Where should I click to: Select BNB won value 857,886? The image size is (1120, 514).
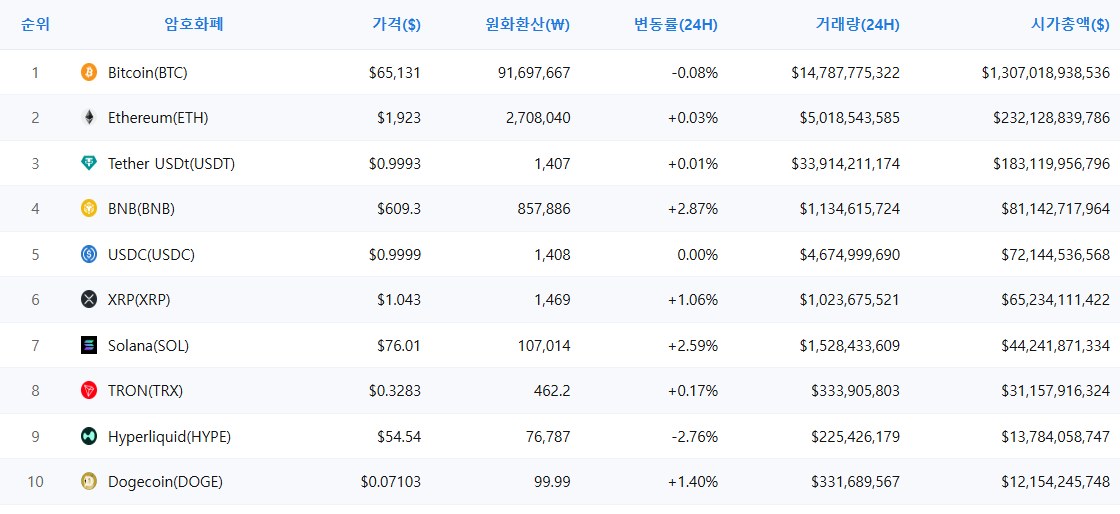pos(544,208)
